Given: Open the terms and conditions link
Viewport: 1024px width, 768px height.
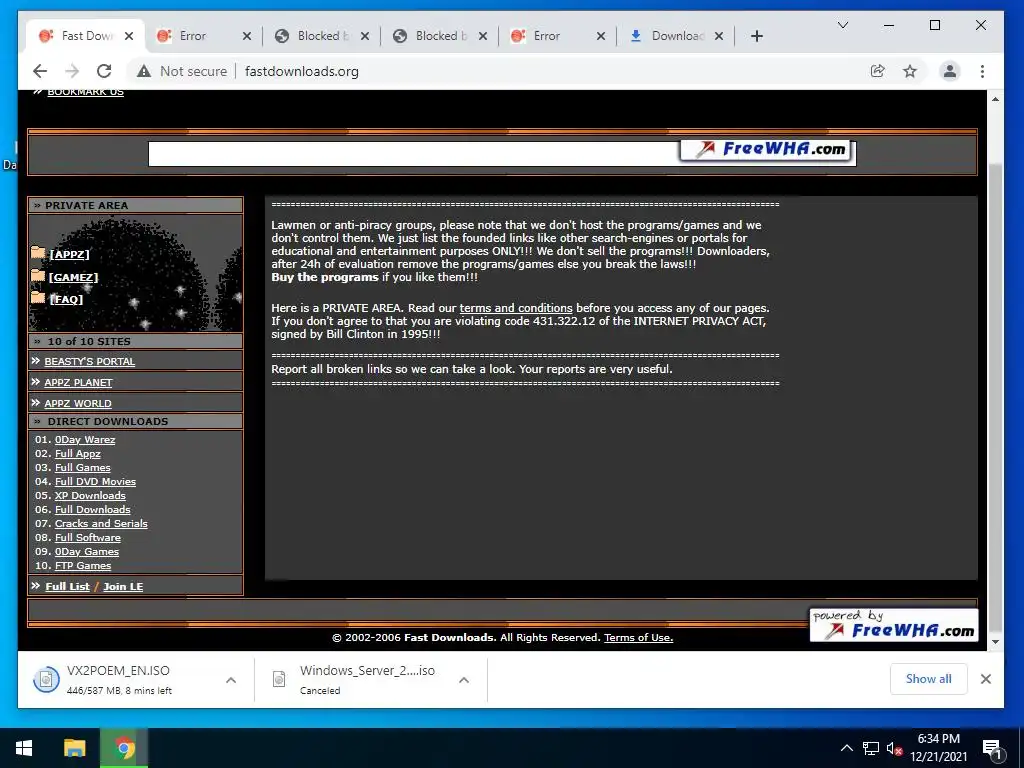Looking at the screenshot, I should click(516, 308).
